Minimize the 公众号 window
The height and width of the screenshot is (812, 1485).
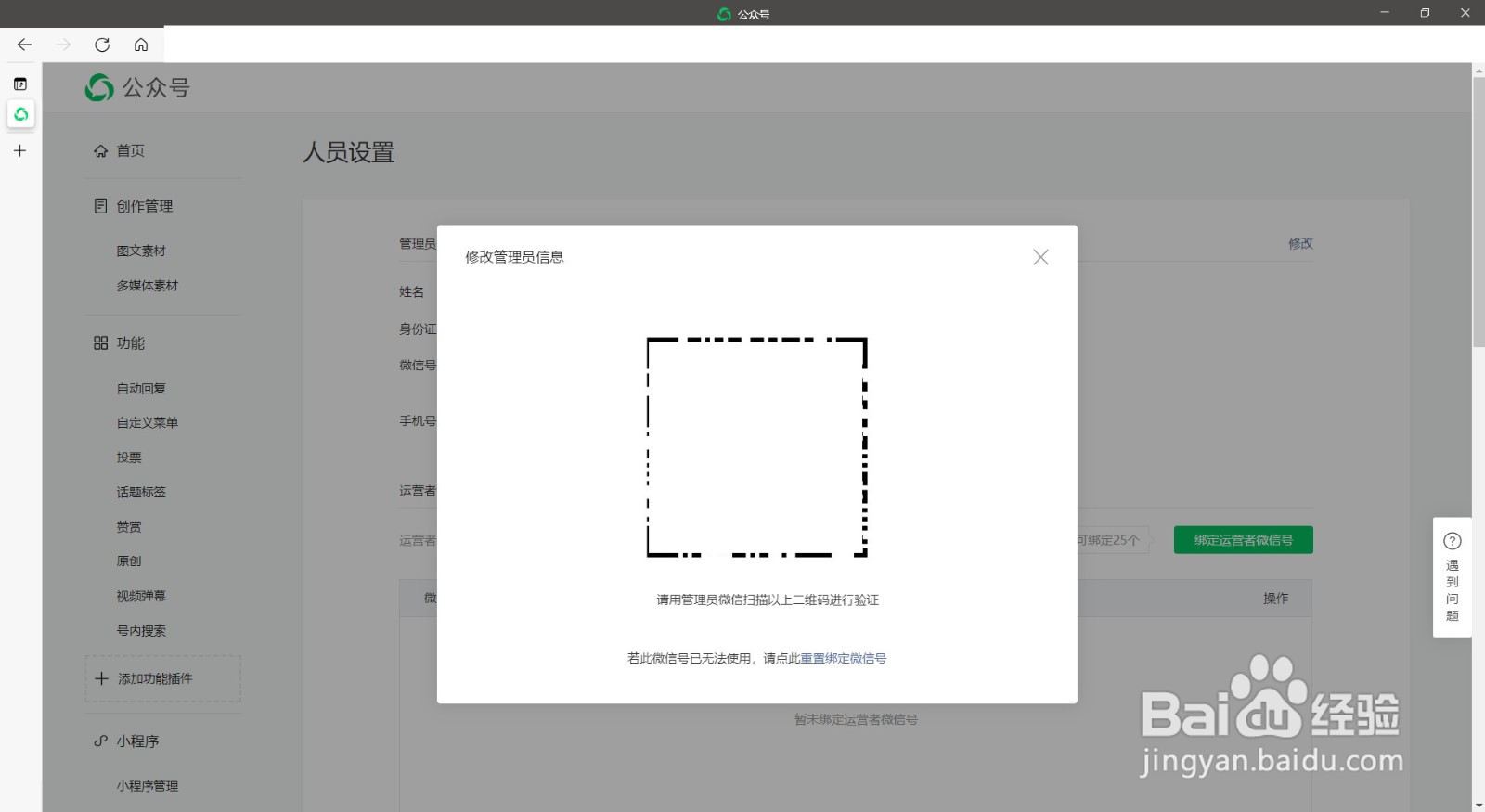point(1384,12)
